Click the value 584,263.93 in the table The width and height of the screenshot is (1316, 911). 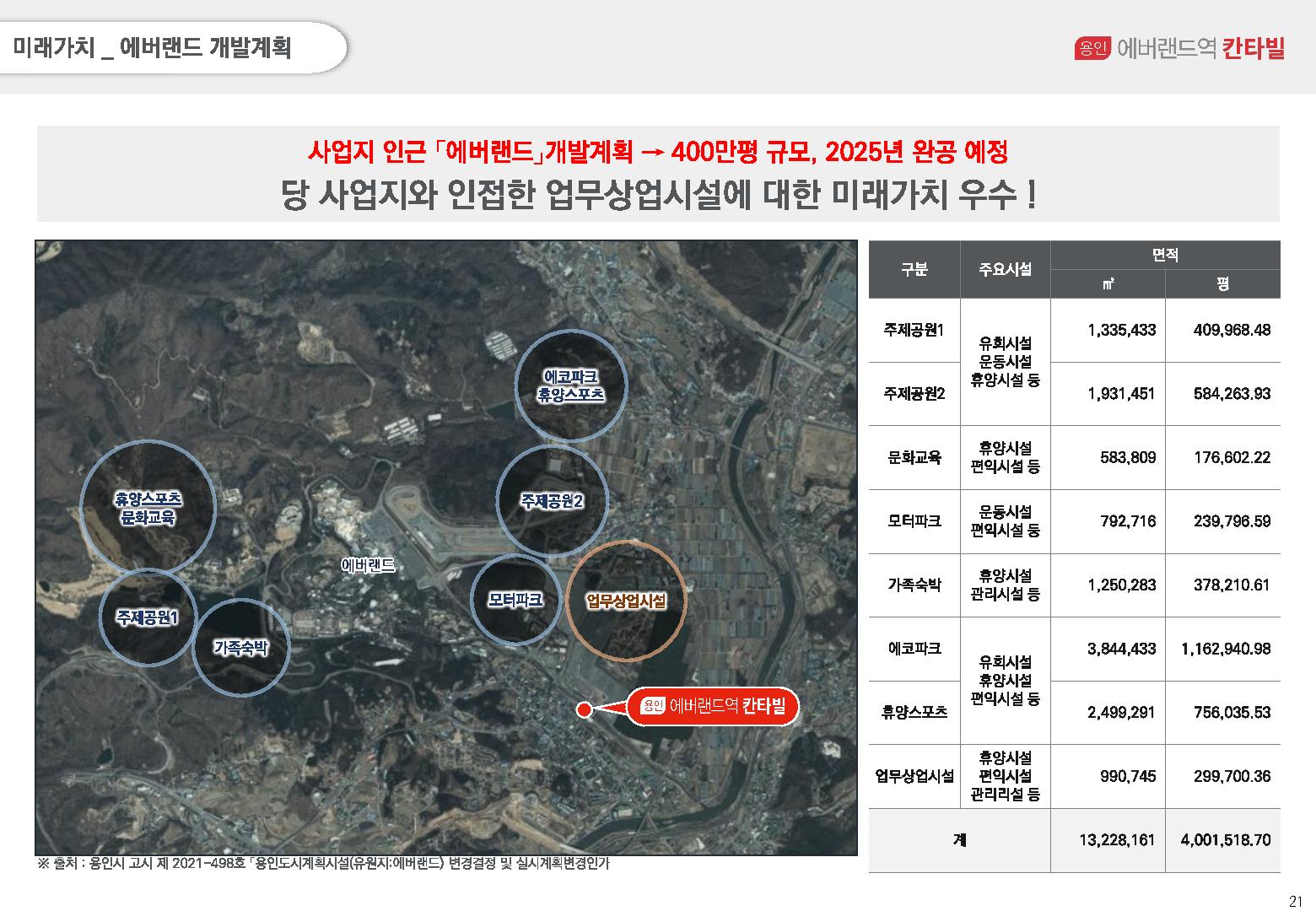(x=1232, y=393)
